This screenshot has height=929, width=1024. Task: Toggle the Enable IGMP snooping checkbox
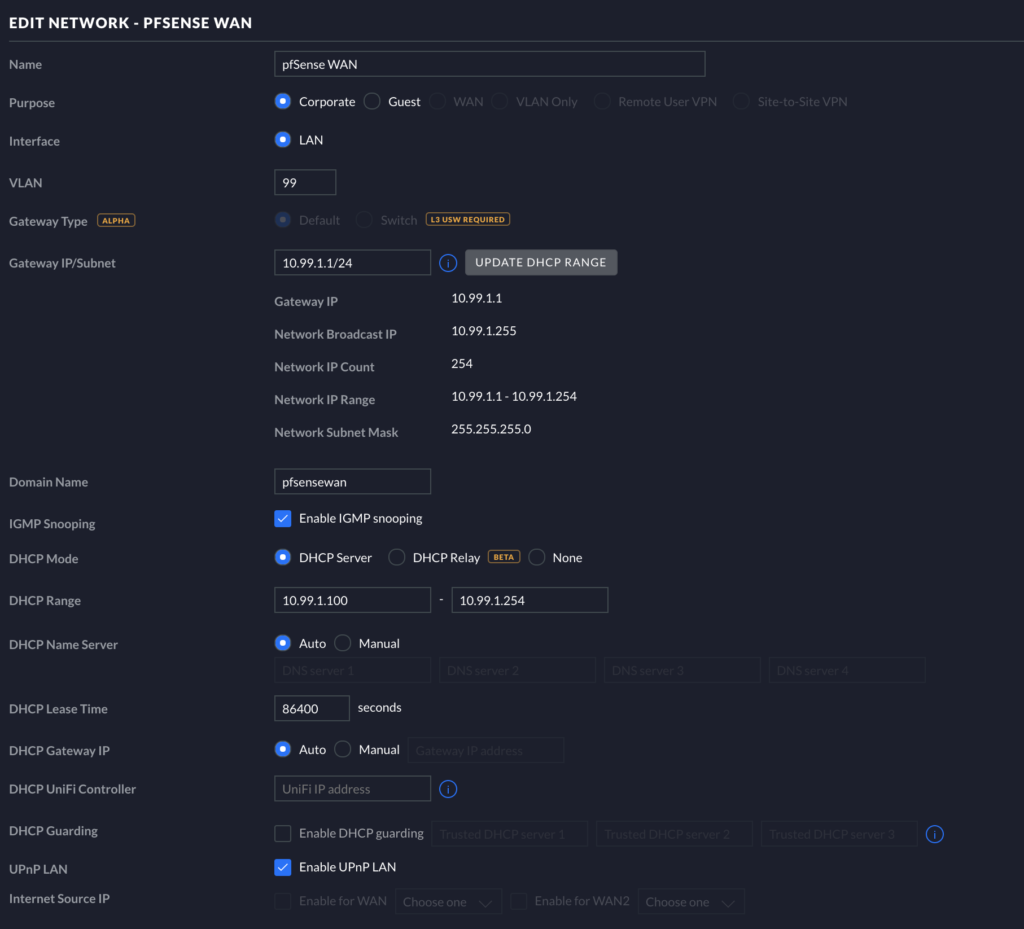(283, 518)
